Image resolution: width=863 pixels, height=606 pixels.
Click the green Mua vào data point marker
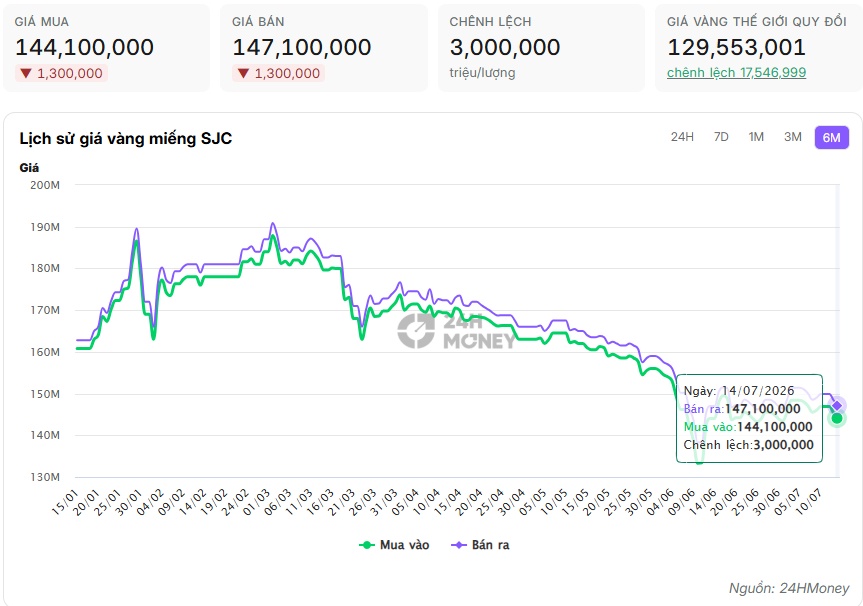[837, 419]
